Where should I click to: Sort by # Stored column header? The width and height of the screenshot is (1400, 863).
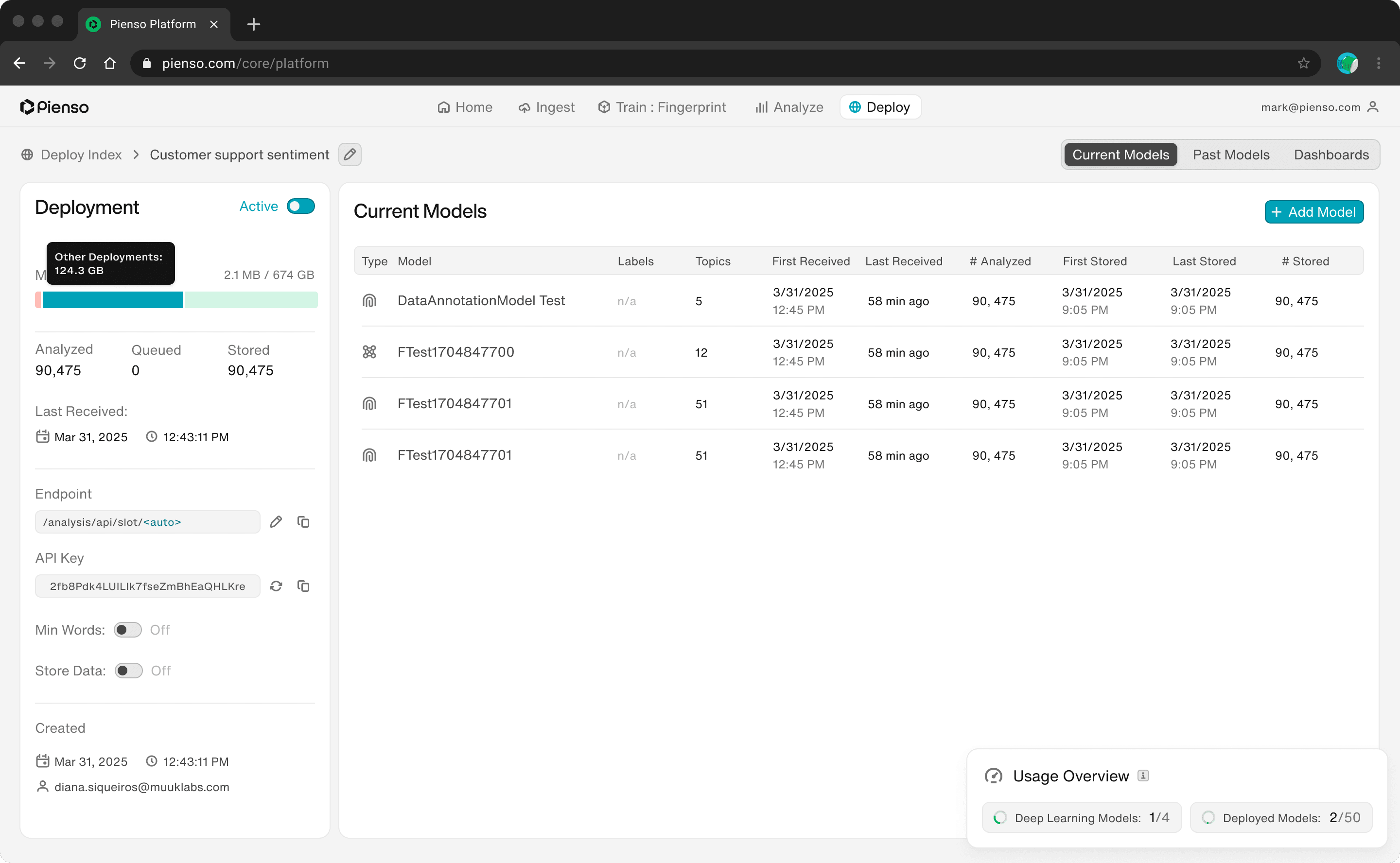tap(1305, 261)
